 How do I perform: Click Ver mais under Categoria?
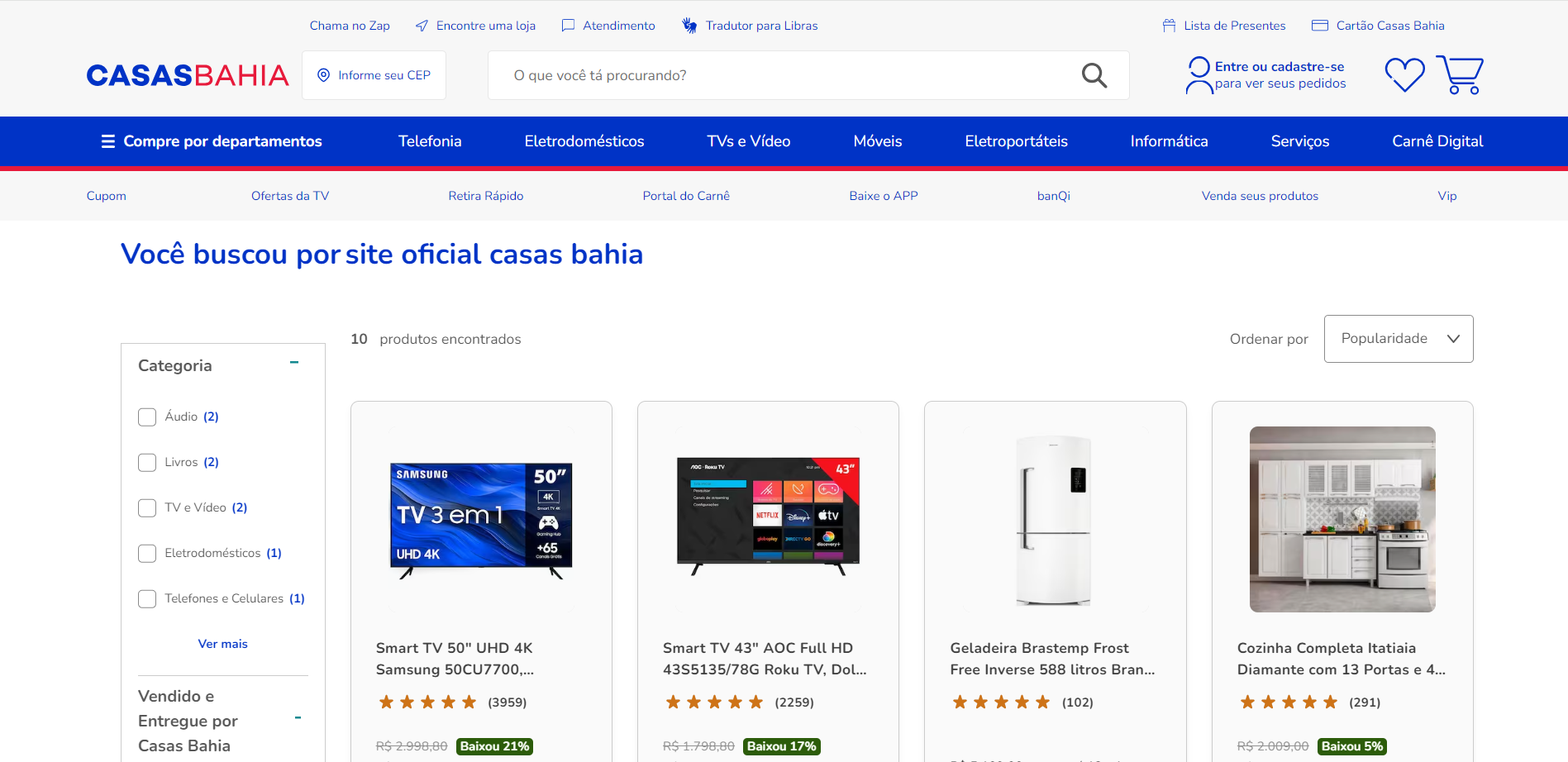223,644
